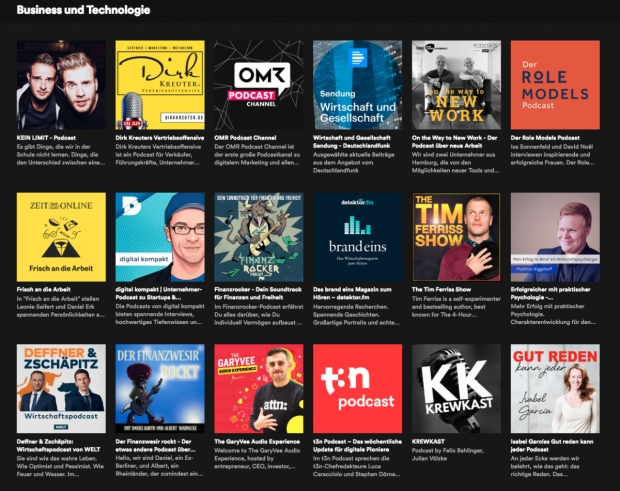Open The Tim Ferriss Show cover

pyautogui.click(x=456, y=237)
